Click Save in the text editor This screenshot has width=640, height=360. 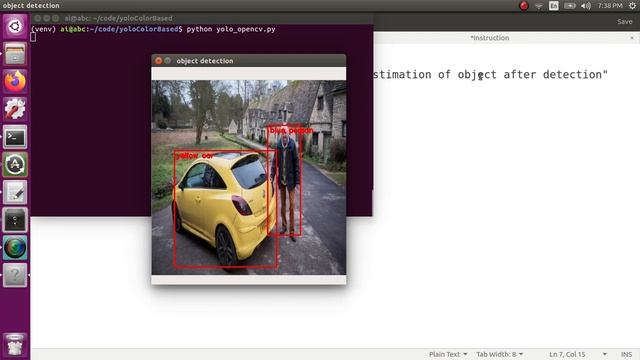point(624,22)
